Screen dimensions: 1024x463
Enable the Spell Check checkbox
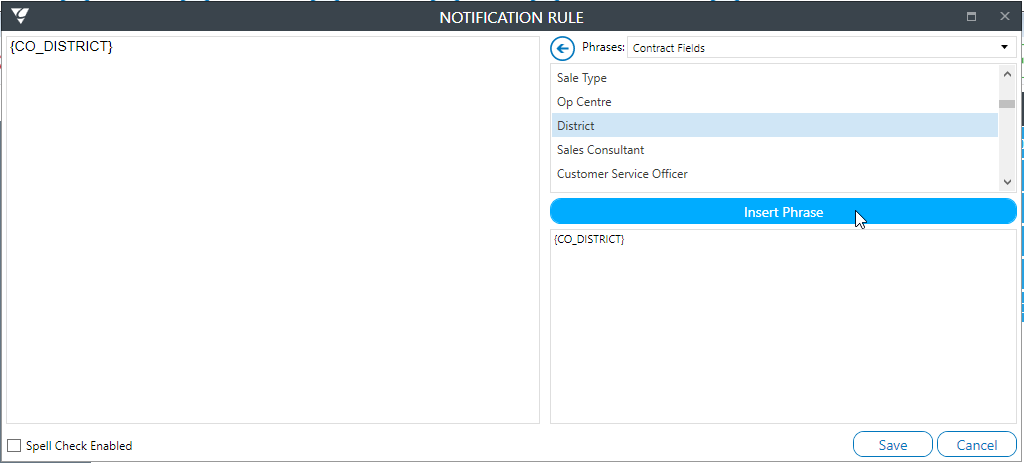[x=14, y=446]
